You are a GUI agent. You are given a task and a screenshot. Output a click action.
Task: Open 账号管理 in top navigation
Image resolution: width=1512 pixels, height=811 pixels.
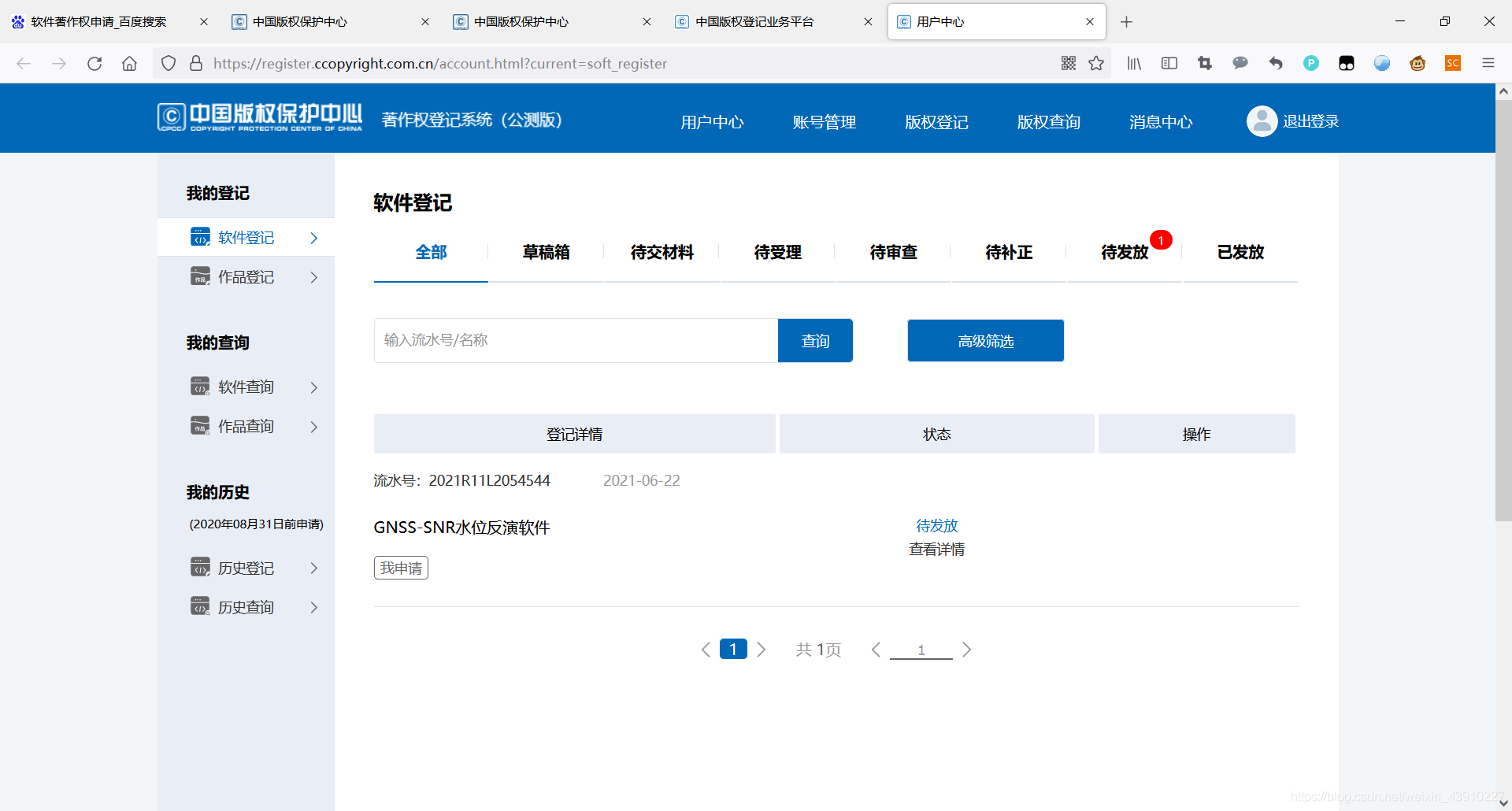pyautogui.click(x=825, y=122)
